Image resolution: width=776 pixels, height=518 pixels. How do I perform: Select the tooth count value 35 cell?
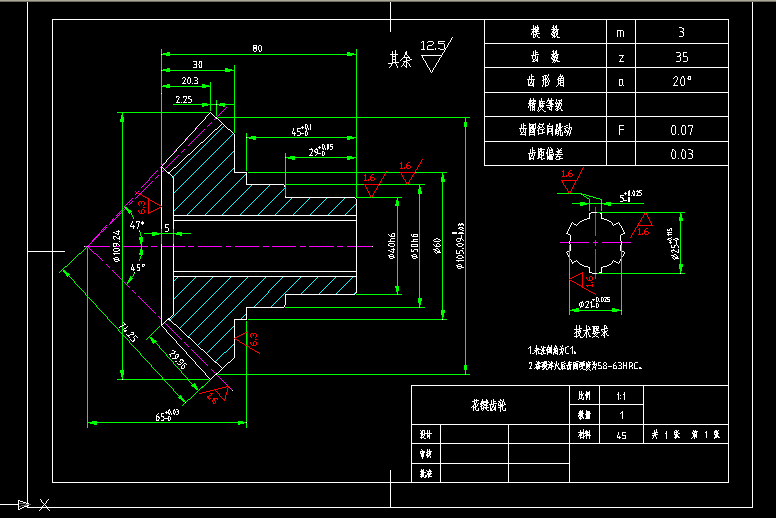coord(682,57)
